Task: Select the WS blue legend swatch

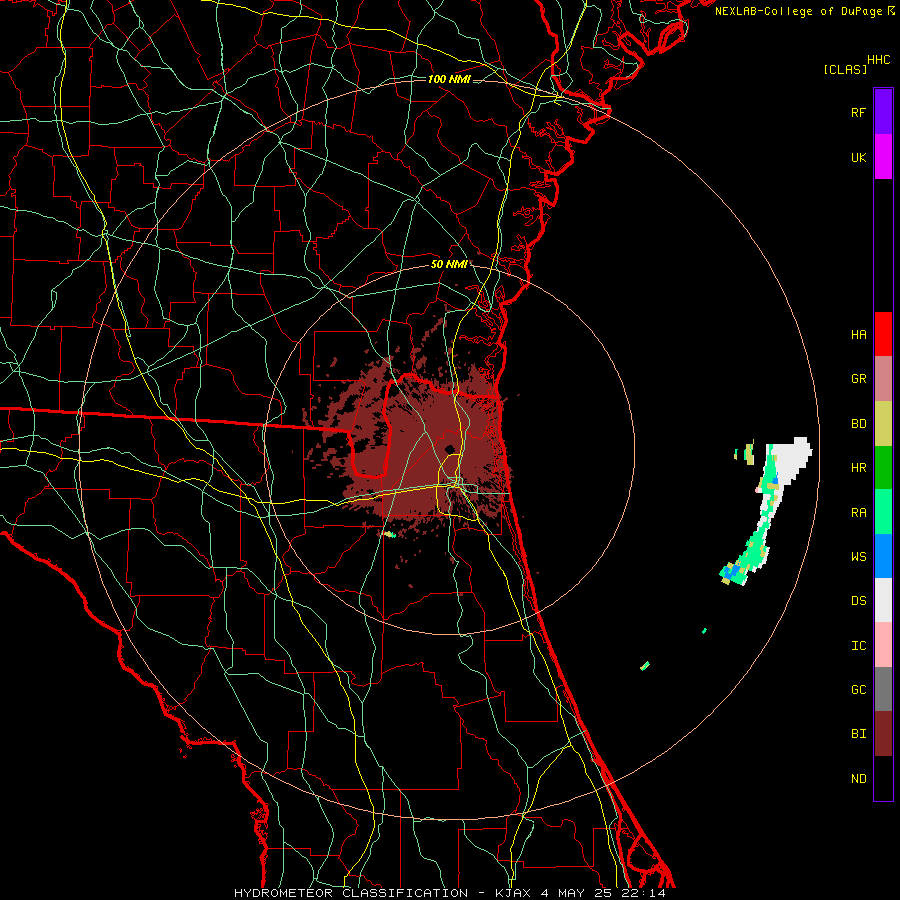Action: click(883, 556)
